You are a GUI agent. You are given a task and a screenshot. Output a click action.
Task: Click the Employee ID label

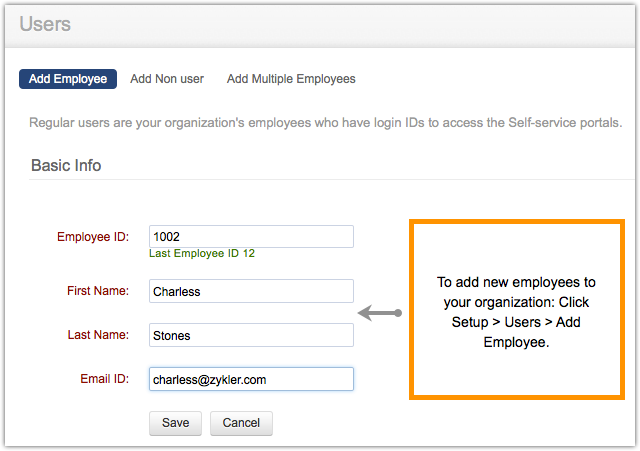(x=93, y=237)
